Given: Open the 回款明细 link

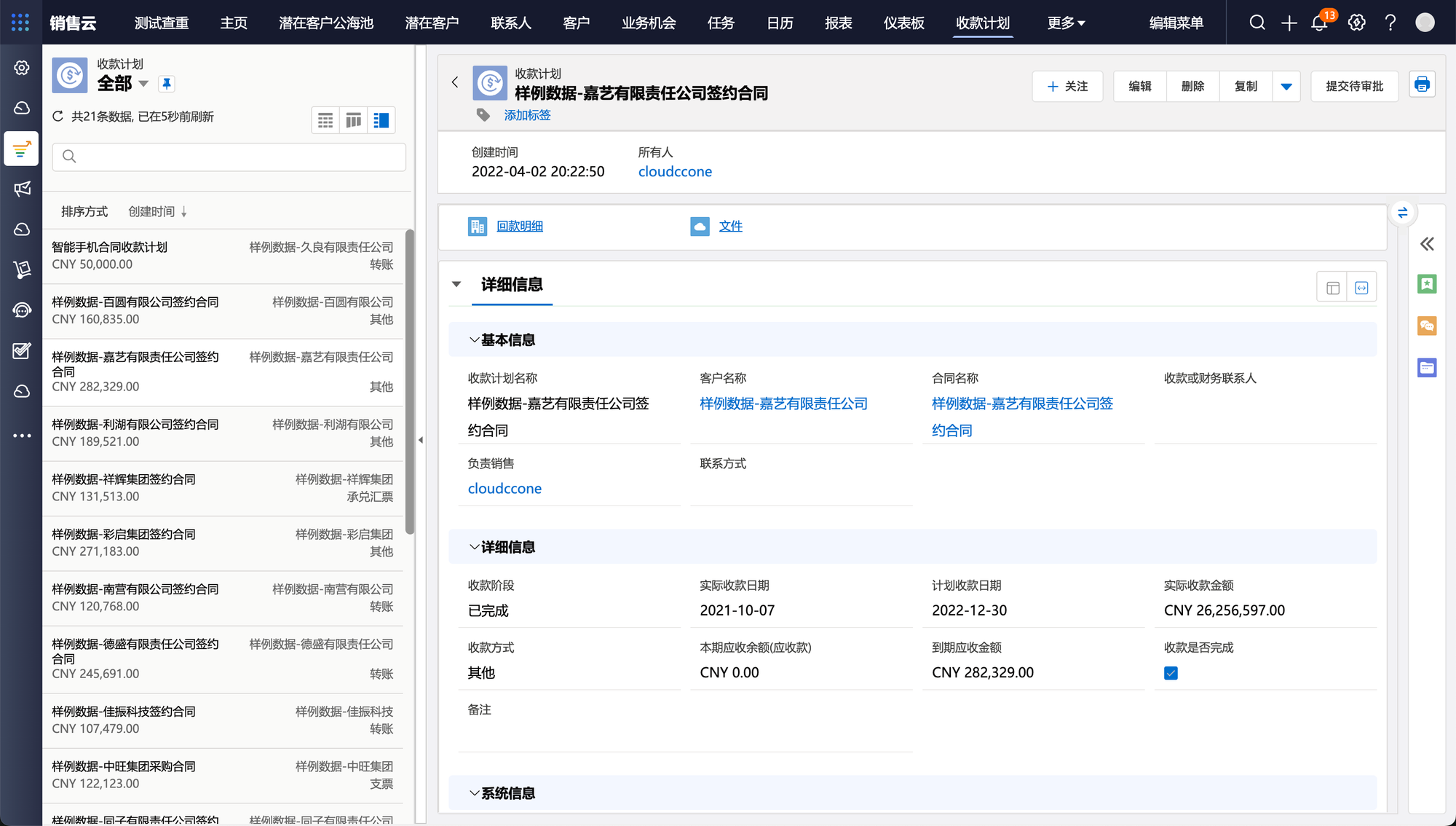Looking at the screenshot, I should 519,227.
